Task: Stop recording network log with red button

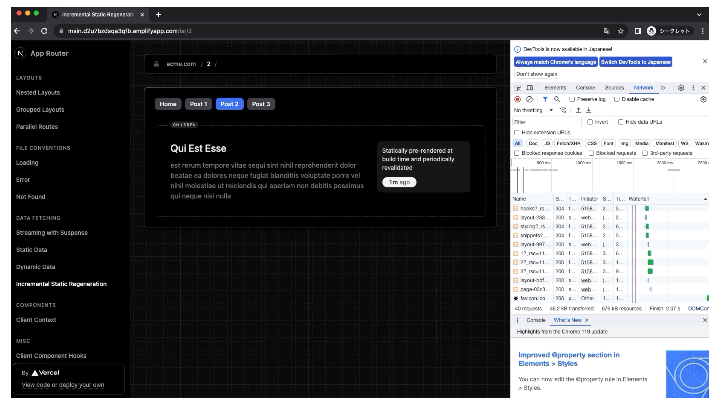Action: click(518, 99)
